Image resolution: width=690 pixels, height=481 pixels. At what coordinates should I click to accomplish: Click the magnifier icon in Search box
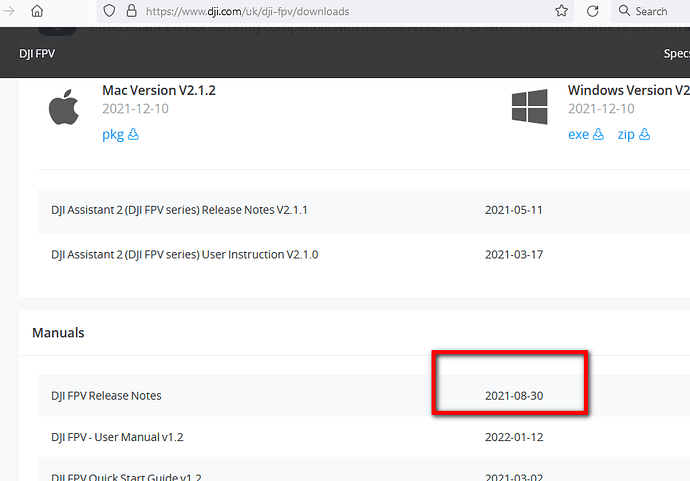coord(624,11)
